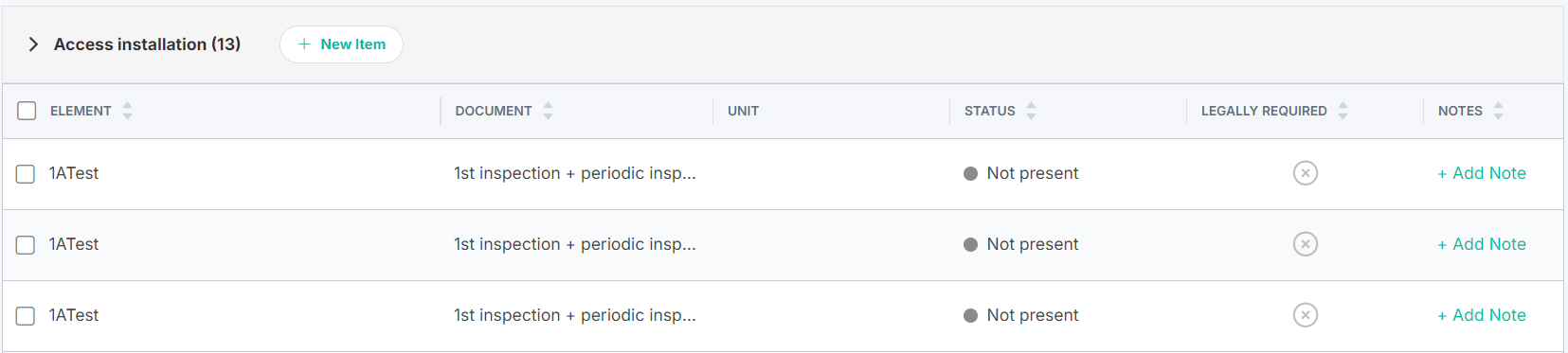Add Note to the second row
Image resolution: width=1568 pixels, height=353 pixels.
pos(1482,244)
